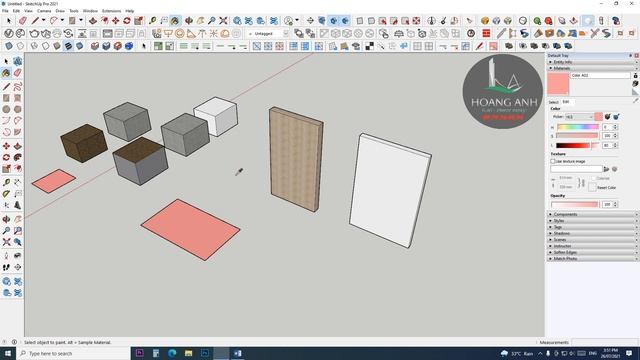Pick the Push/Pull tool in top toolbar

[x=93, y=20]
